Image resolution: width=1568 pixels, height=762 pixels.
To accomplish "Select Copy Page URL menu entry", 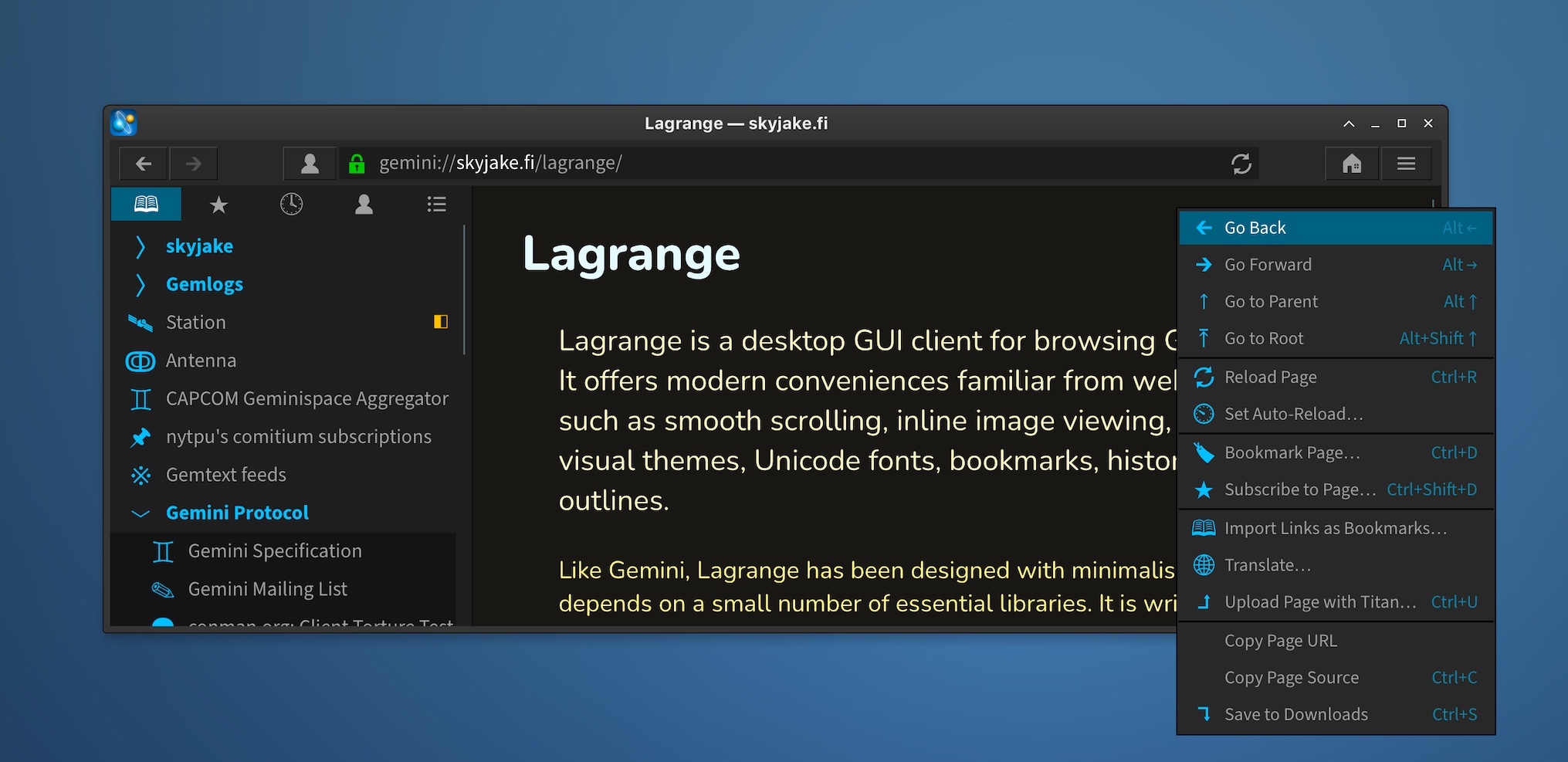I will coord(1336,641).
